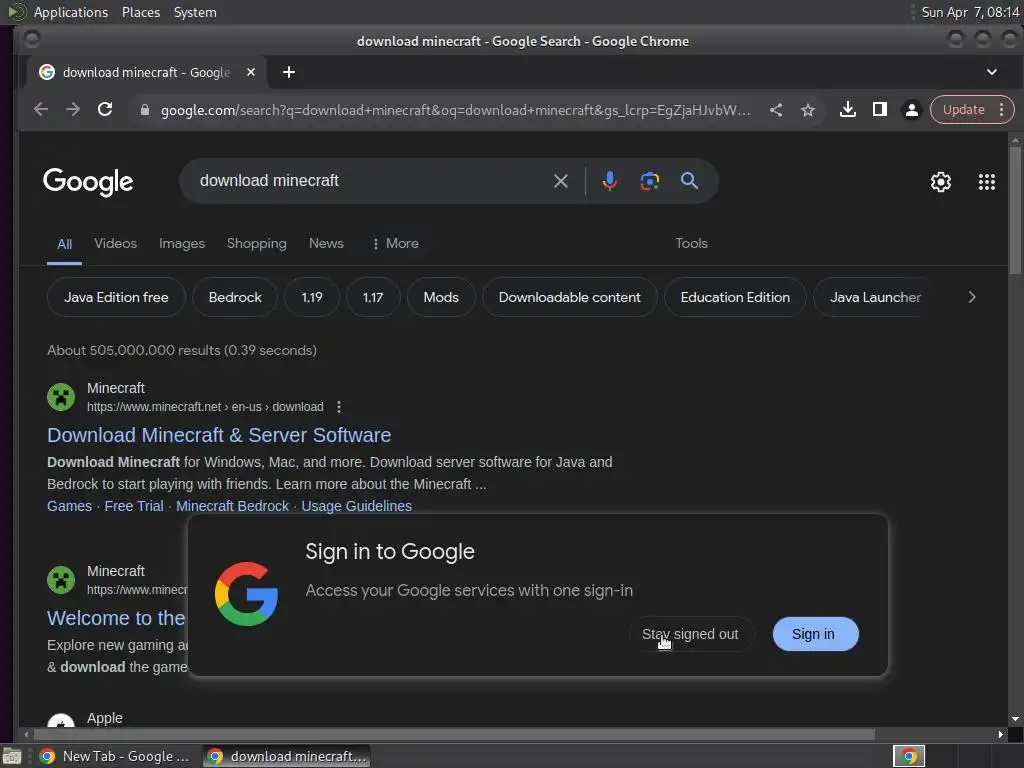Screen dimensions: 1024x768
Task: Click the clock showing Sun Apr 7
Action: [x=970, y=12]
